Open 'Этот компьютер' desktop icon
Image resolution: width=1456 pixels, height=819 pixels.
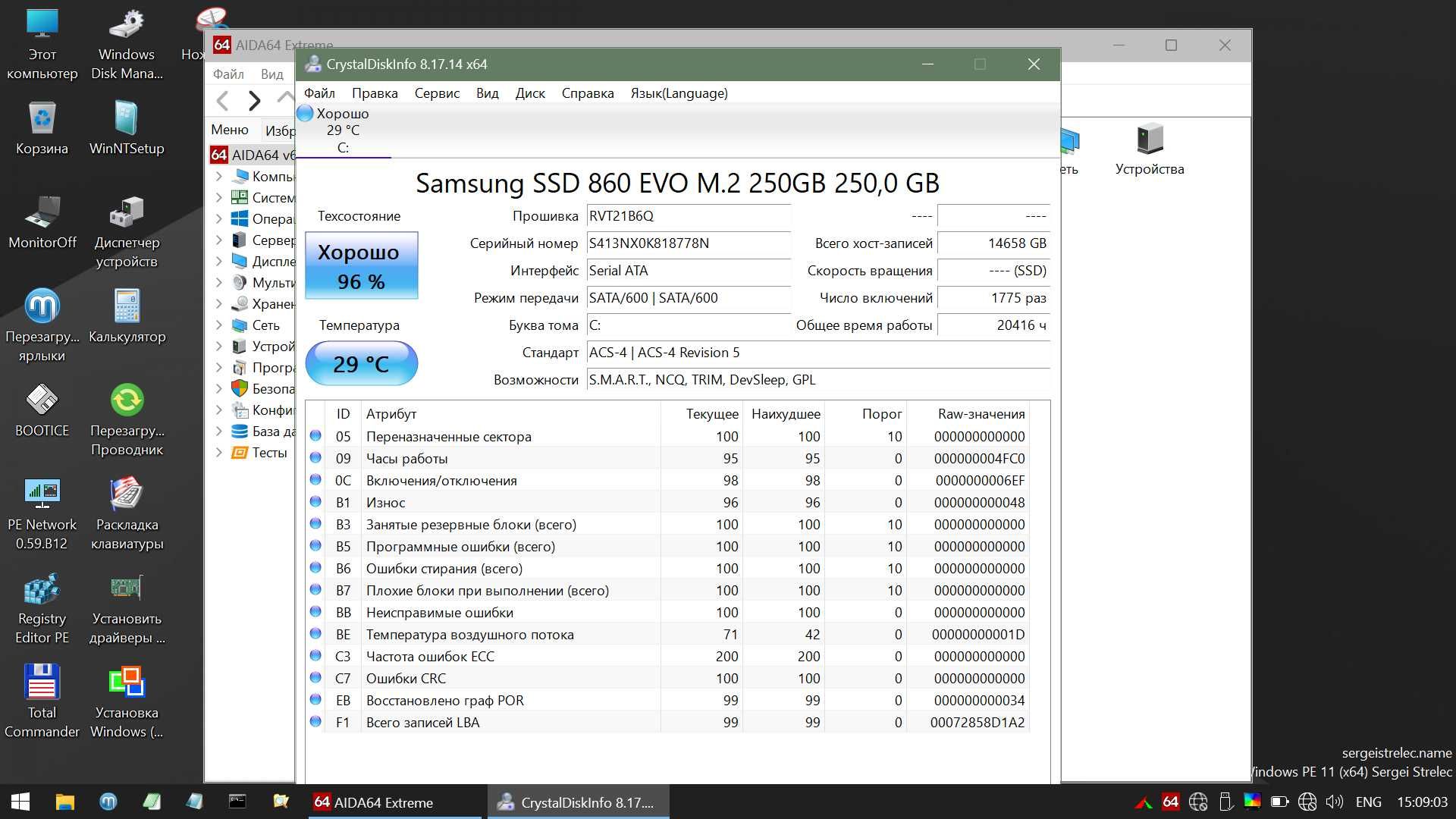42,44
